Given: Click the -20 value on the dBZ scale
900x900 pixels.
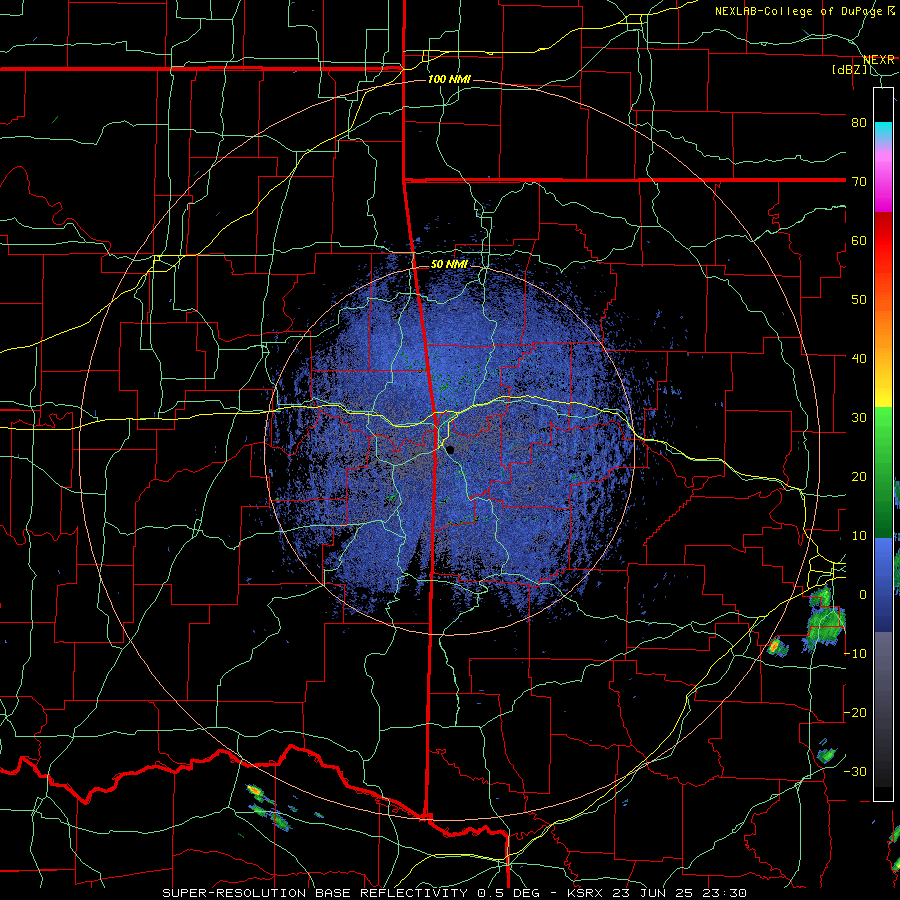Looking at the screenshot, I should 855,712.
